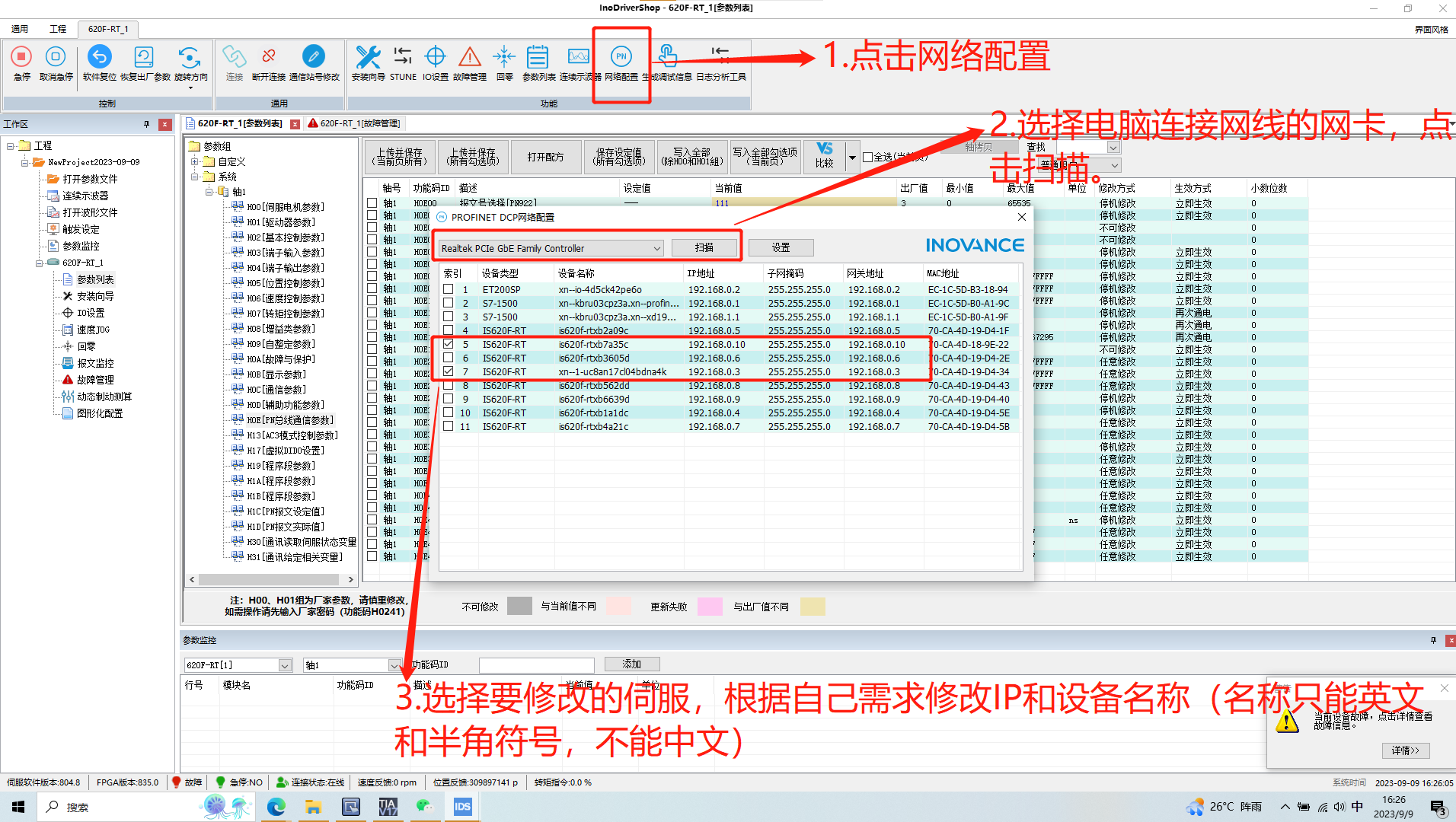Click the 上传并保存(当前页所有) button
Image resolution: width=1456 pixels, height=822 pixels.
point(400,157)
